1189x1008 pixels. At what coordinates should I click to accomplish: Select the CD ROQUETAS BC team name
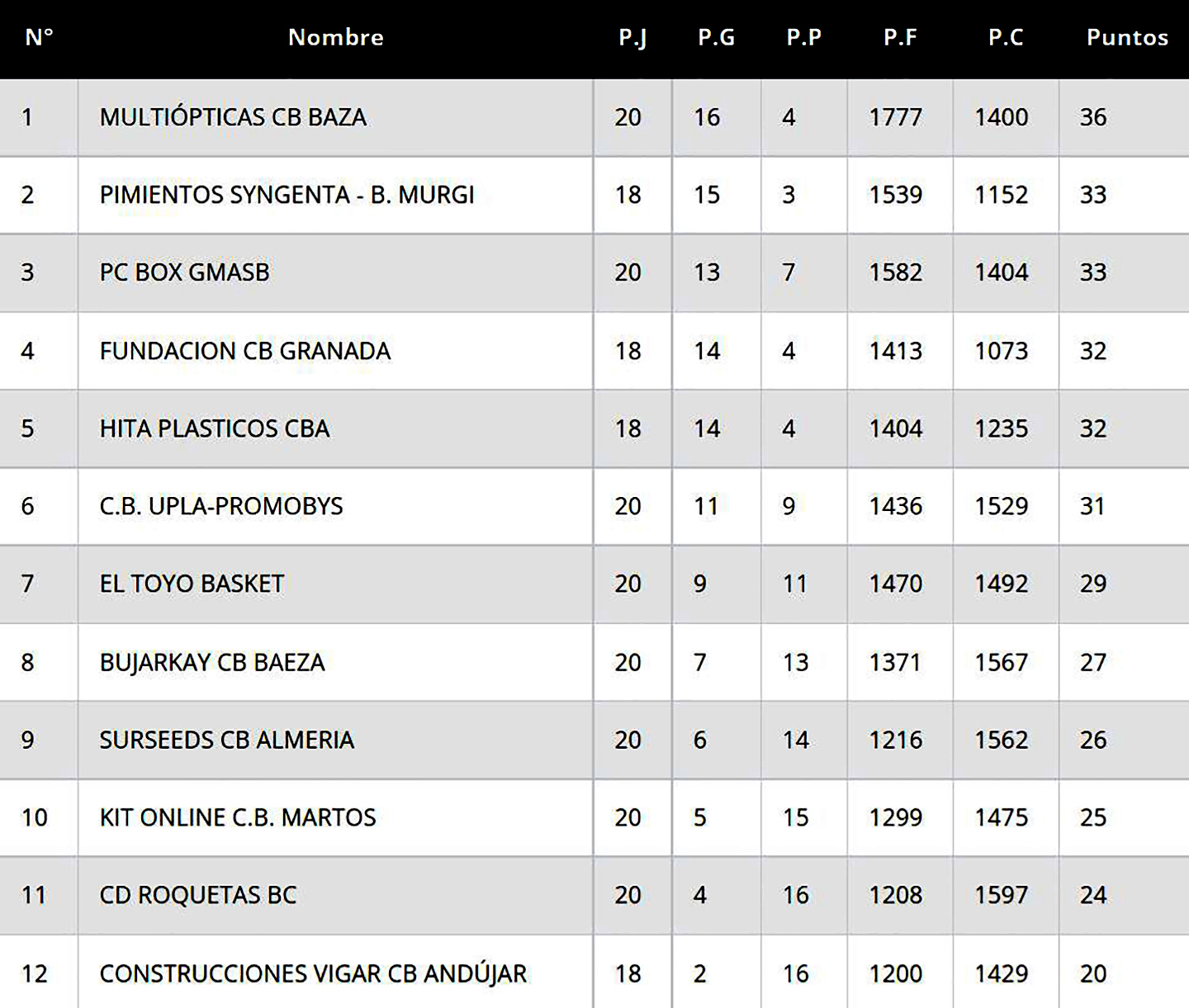point(197,895)
